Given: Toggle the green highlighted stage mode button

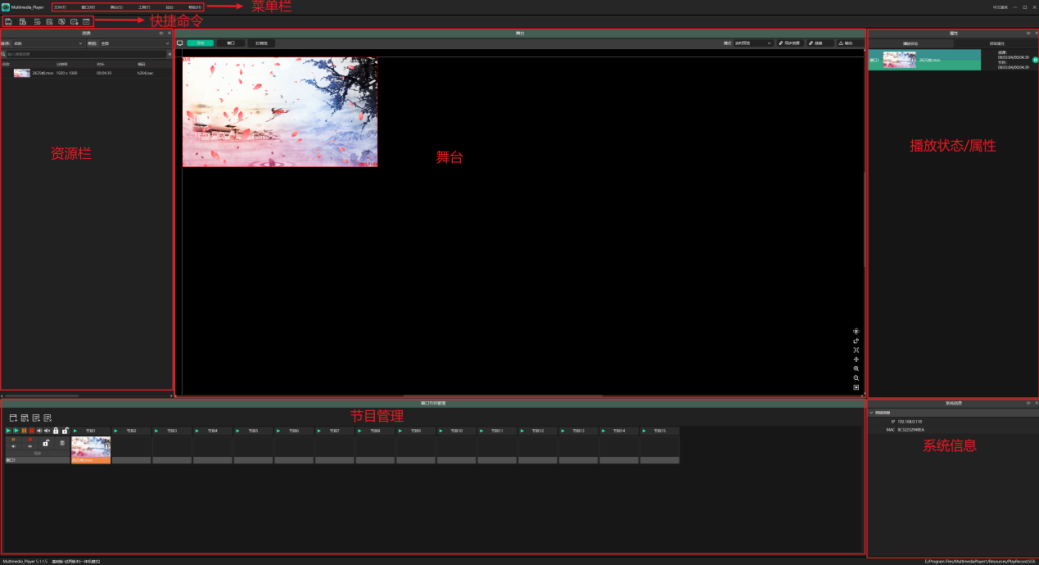Looking at the screenshot, I should [x=200, y=43].
